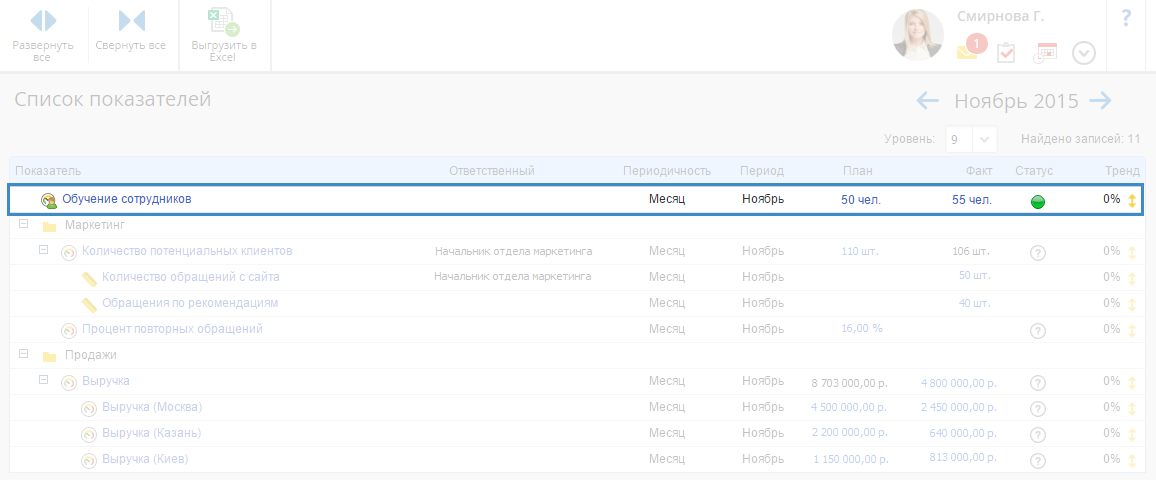Click the 16,00 % plan value
Viewport: 1156px width, 480px height.
862,328
